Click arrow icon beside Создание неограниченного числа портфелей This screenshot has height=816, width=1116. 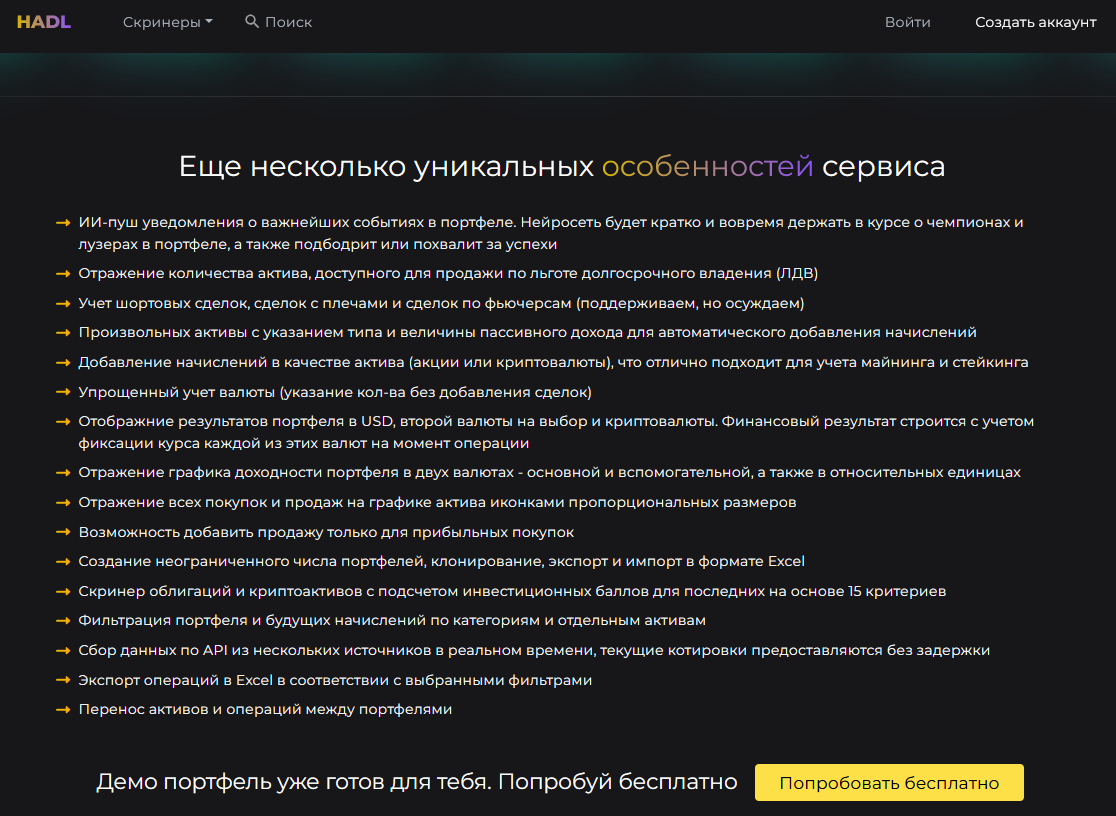(x=63, y=561)
